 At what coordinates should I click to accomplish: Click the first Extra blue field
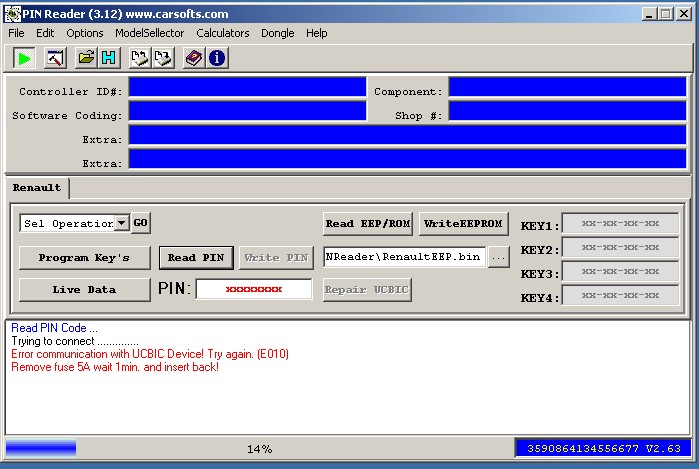click(407, 135)
